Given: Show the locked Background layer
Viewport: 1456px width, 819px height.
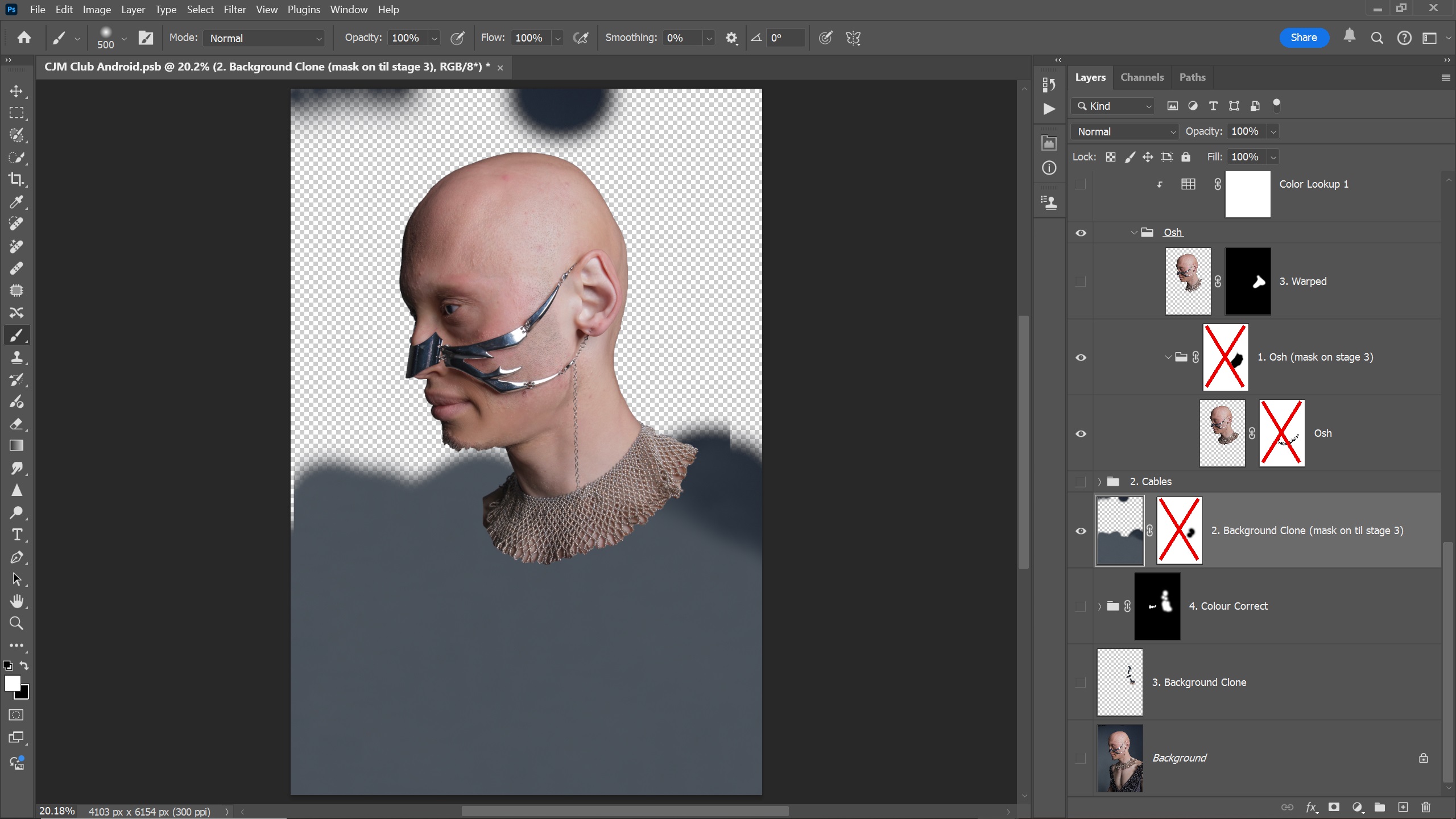Looking at the screenshot, I should coord(1081,758).
